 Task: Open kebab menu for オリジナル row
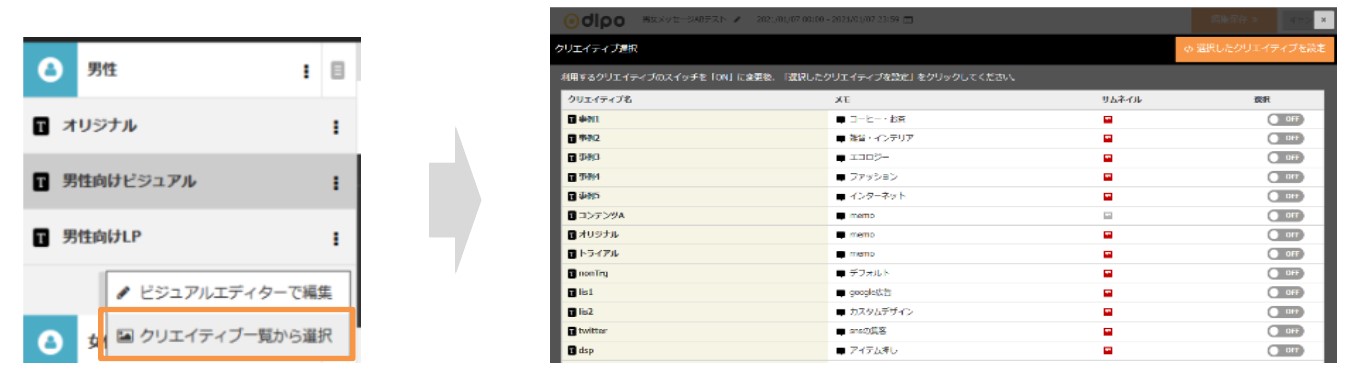(x=336, y=127)
